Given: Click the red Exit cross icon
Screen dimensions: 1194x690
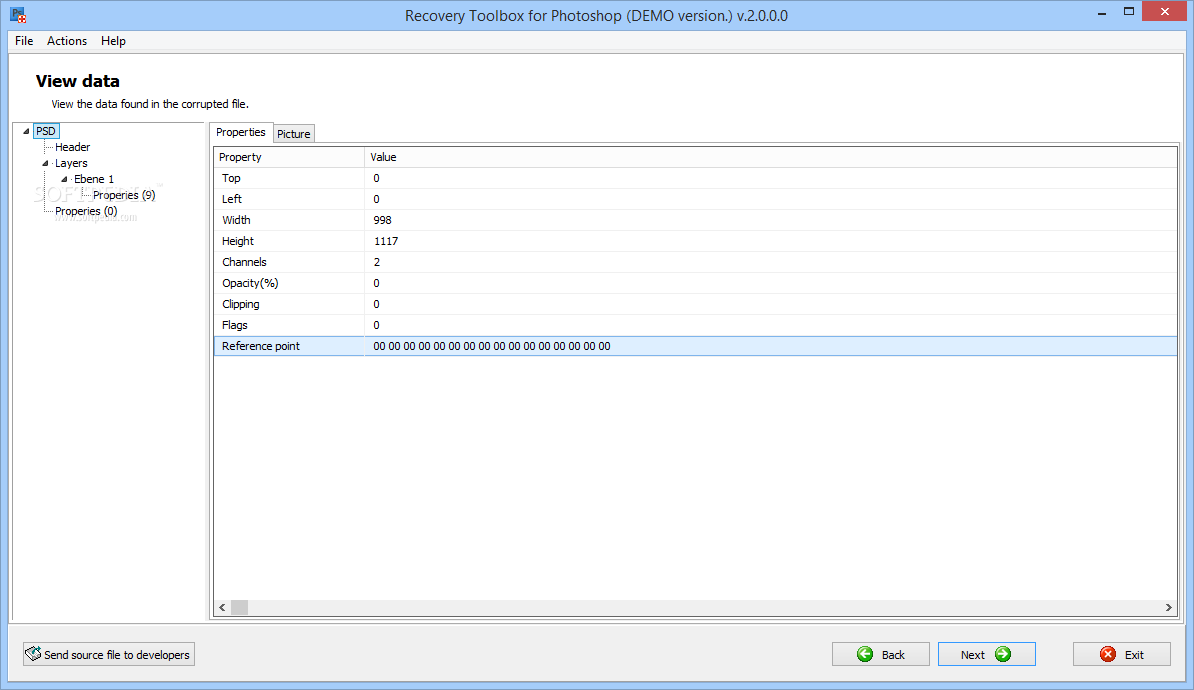Looking at the screenshot, I should (x=1108, y=654).
